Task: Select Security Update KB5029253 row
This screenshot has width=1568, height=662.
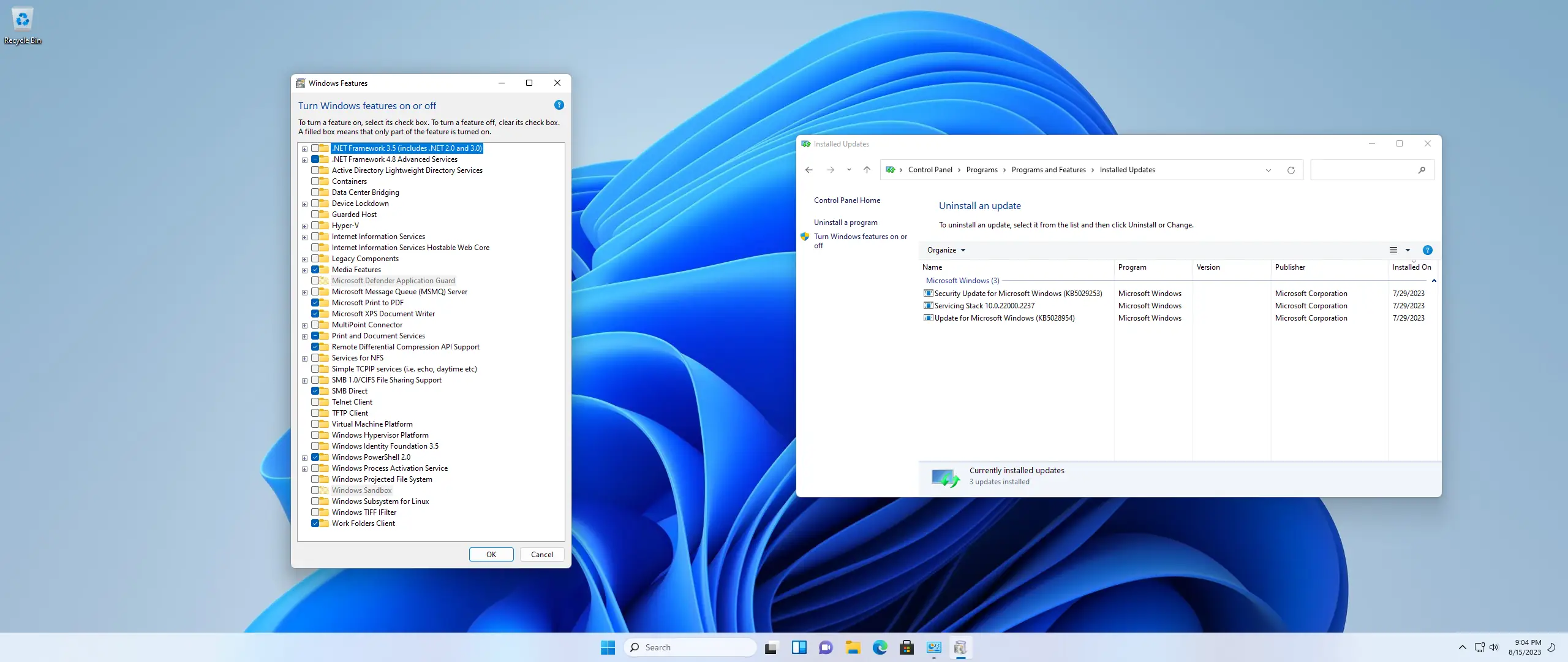Action: pyautogui.click(x=1017, y=294)
